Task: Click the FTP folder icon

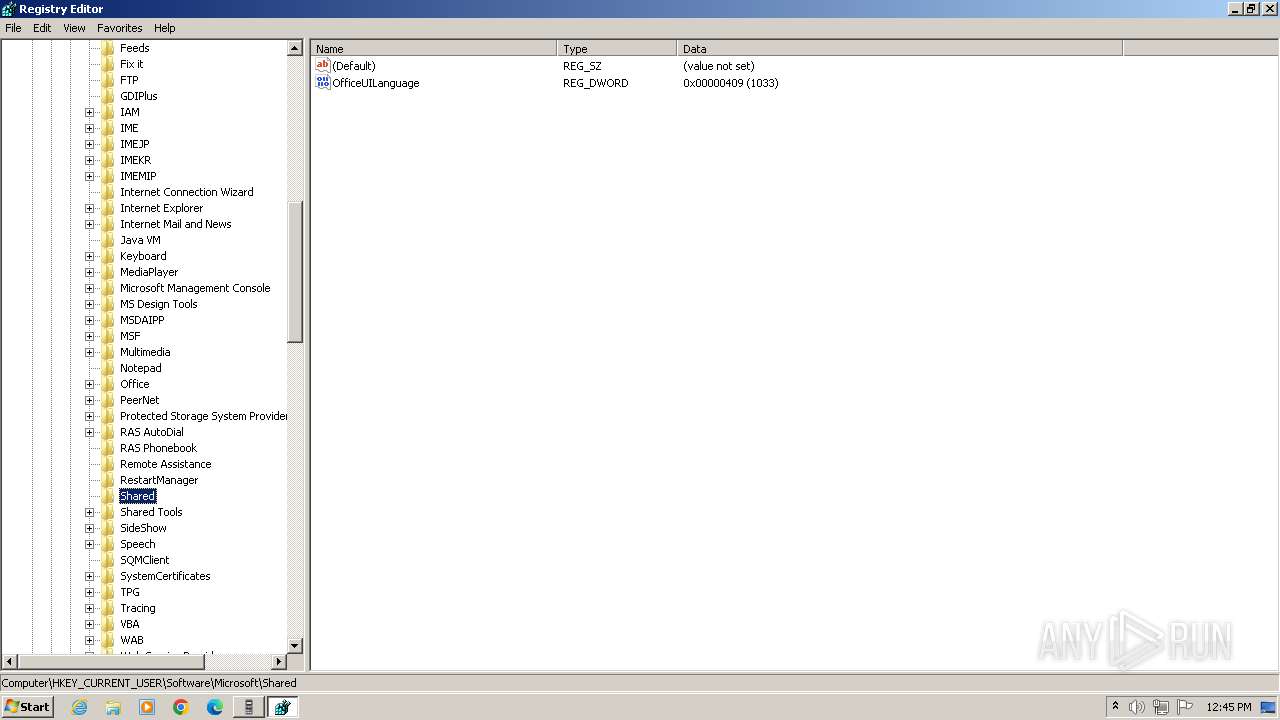Action: pyautogui.click(x=108, y=80)
